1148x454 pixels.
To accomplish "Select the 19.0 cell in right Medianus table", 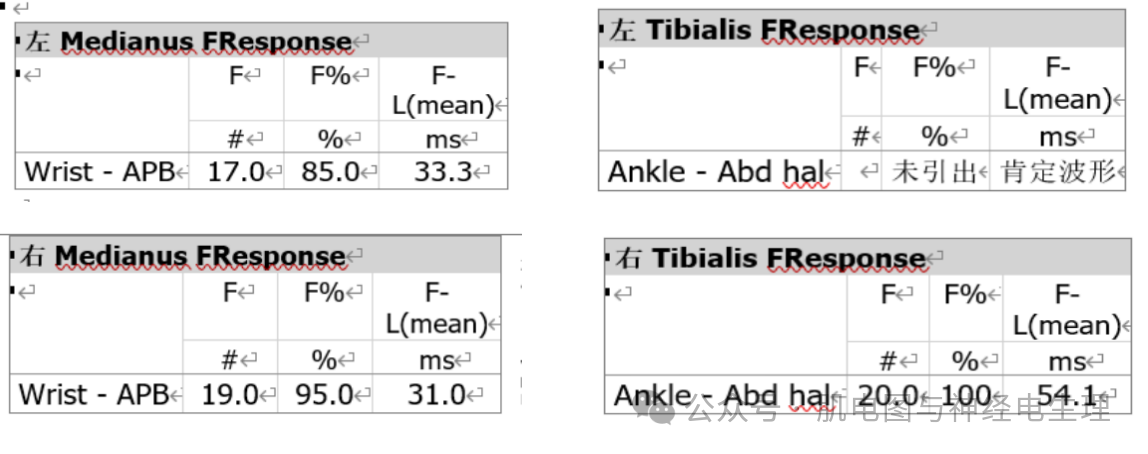I will coord(229,395).
